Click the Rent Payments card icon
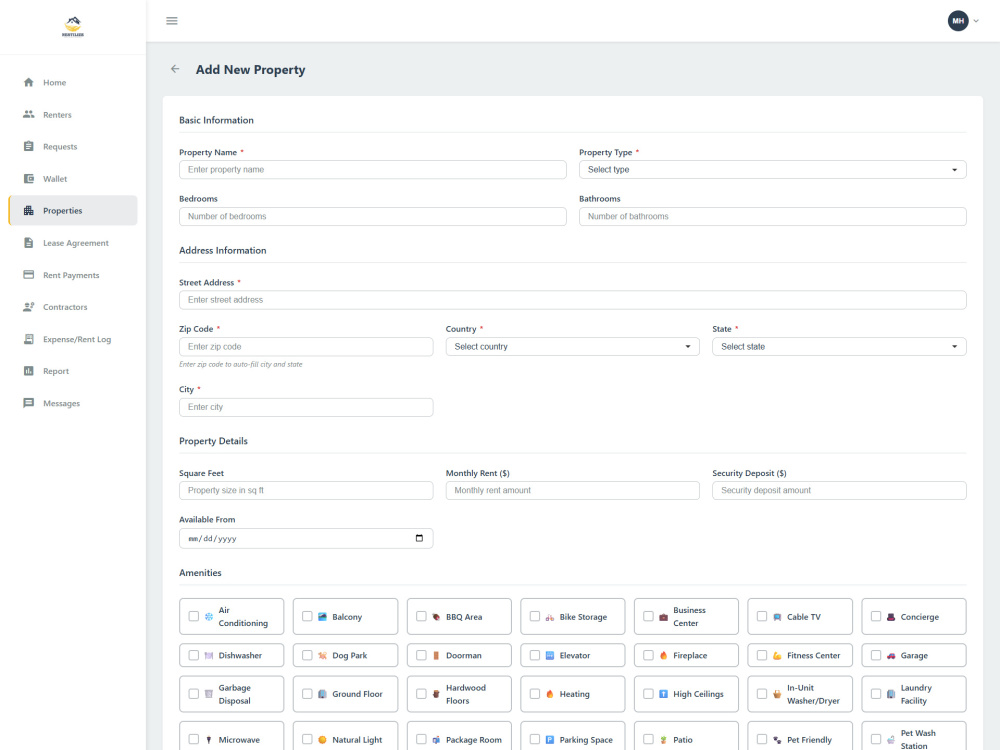 tap(29, 275)
